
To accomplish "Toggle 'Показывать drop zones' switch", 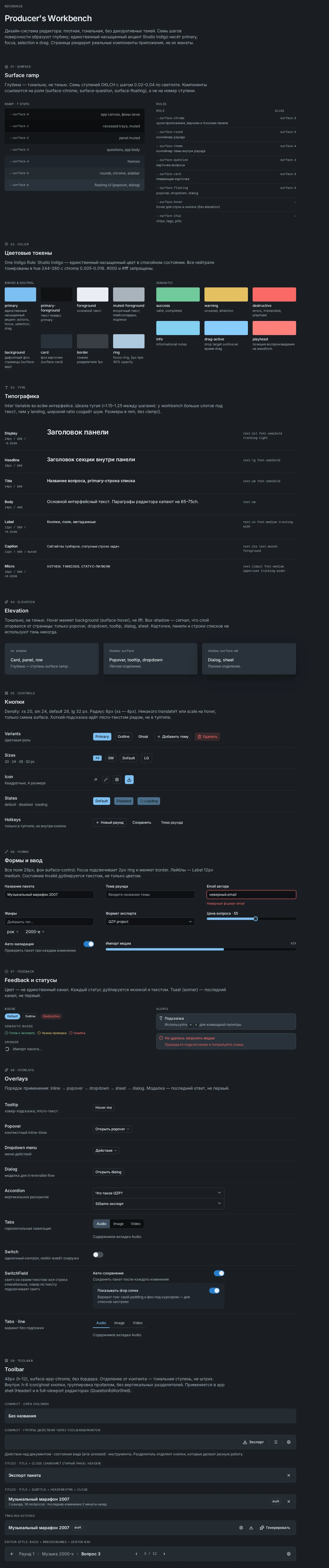I will pyautogui.click(x=214, y=1290).
